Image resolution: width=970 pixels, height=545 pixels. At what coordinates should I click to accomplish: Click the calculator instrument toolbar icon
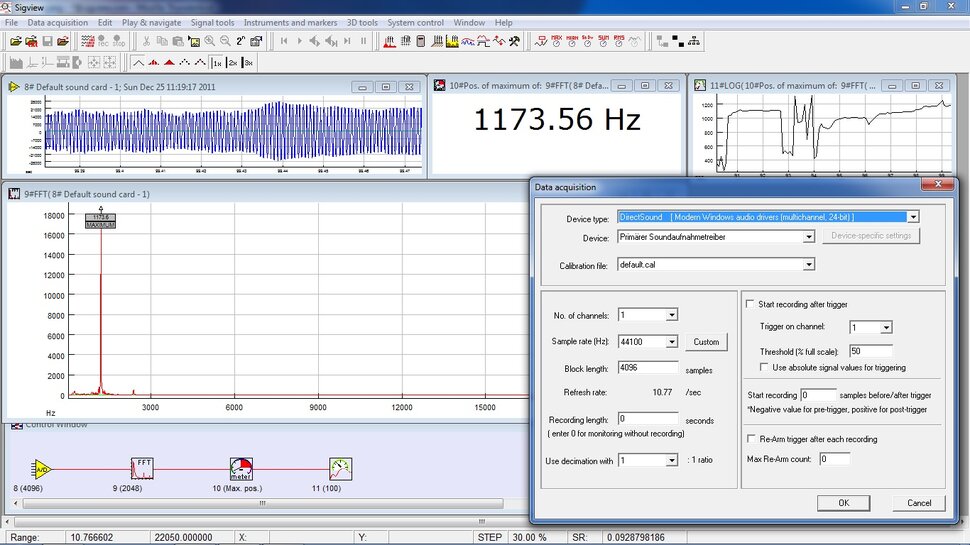(421, 41)
